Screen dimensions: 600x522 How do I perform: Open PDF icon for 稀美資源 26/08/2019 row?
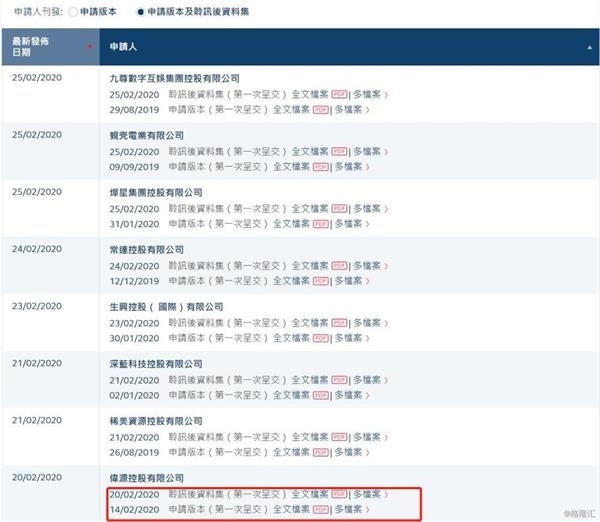(321, 452)
